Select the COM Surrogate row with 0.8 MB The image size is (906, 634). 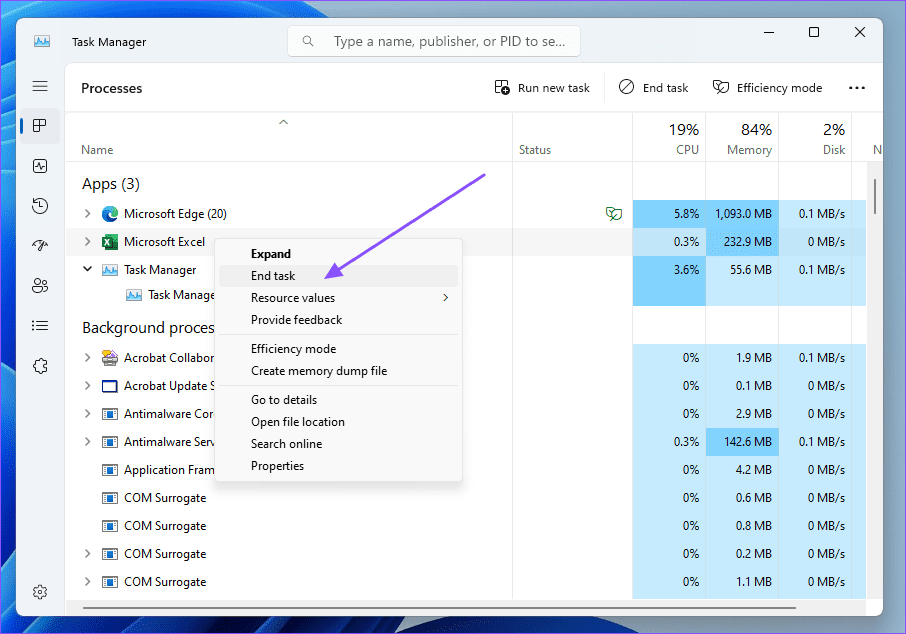click(x=466, y=526)
